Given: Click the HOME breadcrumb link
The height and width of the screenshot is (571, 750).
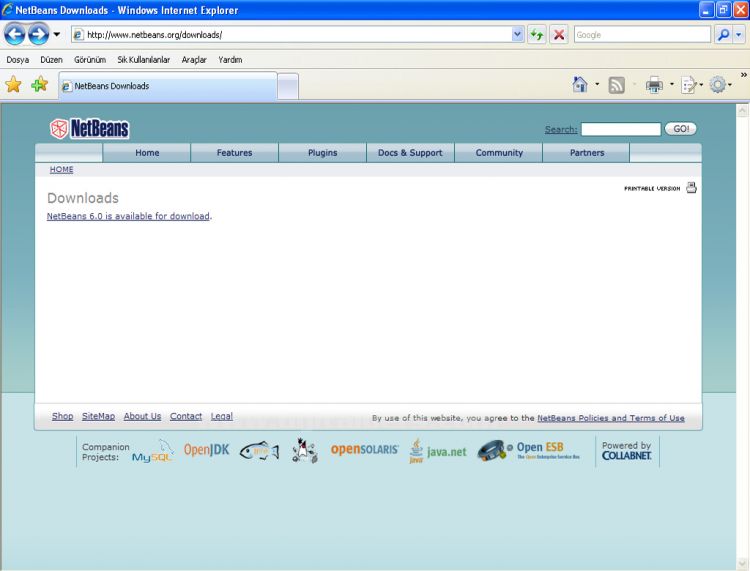Looking at the screenshot, I should 62,169.
